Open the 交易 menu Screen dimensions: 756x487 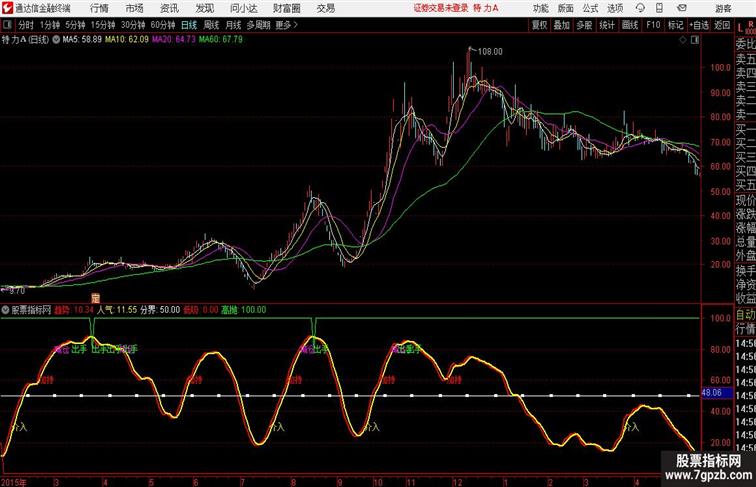[325, 8]
